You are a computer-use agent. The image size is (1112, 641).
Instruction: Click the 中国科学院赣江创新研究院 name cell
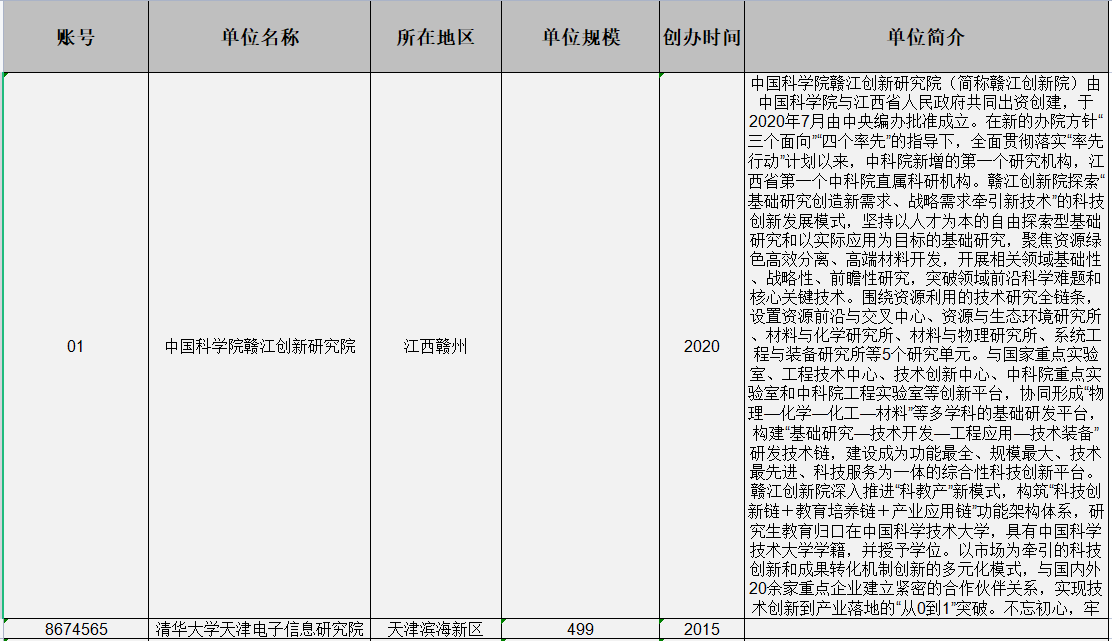(x=259, y=347)
